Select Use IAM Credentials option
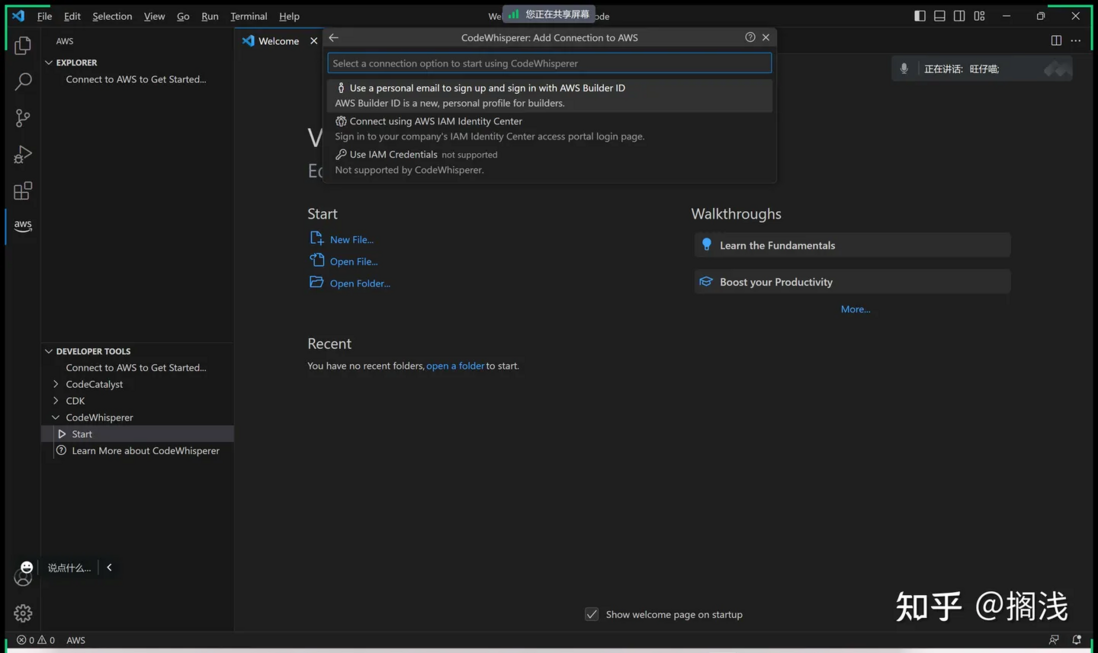1098x653 pixels. pos(550,162)
